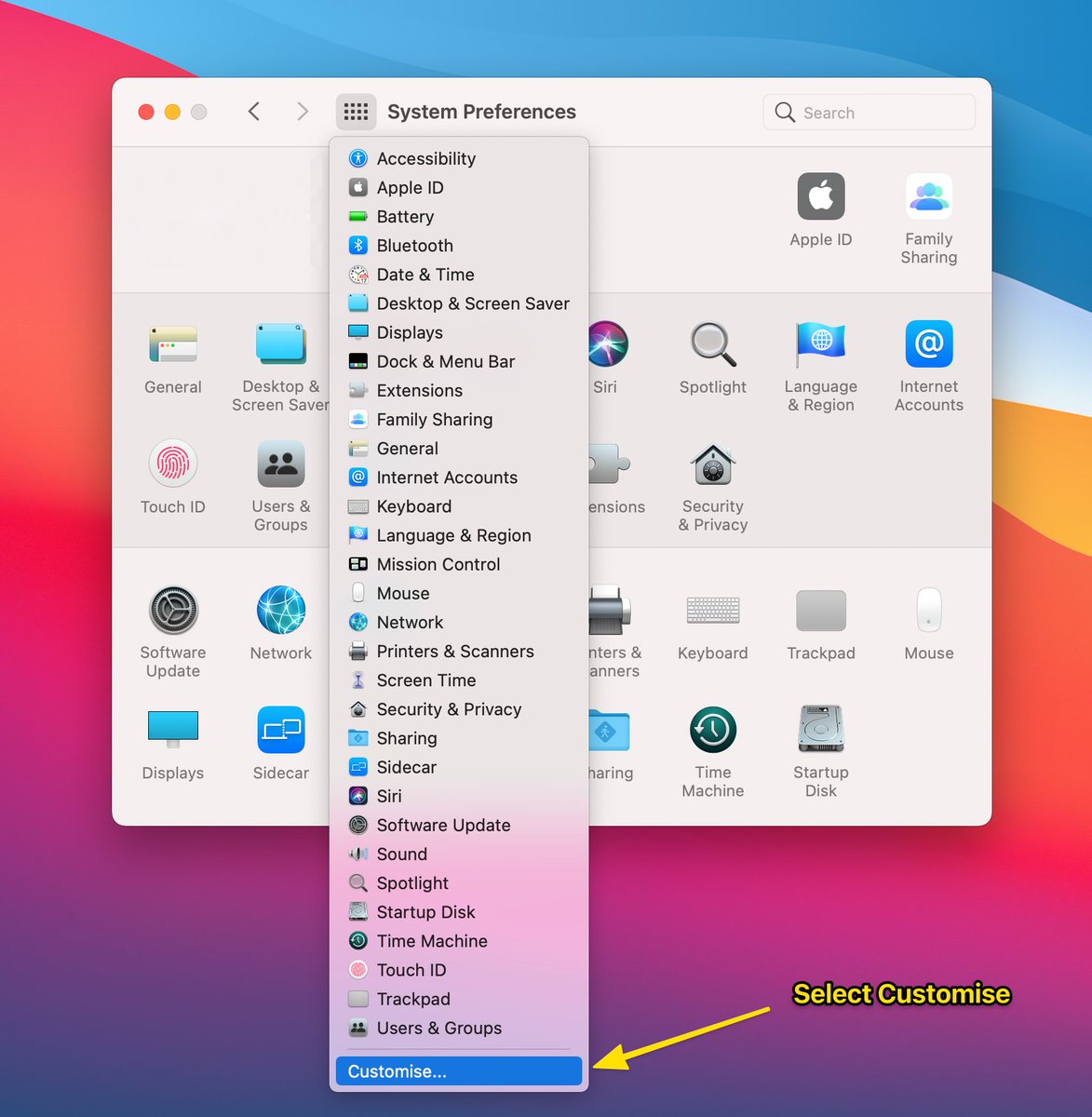Open the Time Machine icon in the grid

pos(713,730)
